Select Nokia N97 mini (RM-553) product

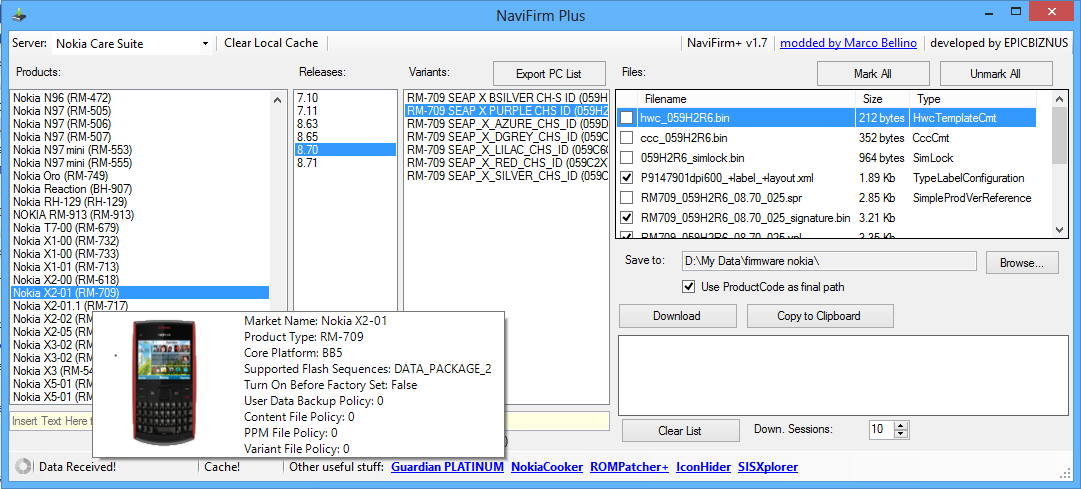[140, 150]
